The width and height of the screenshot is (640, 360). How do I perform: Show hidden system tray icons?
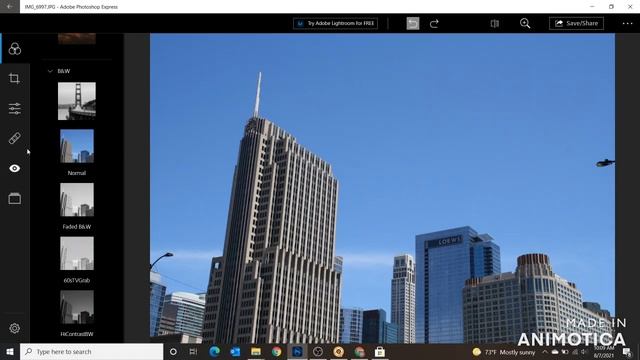pos(545,352)
